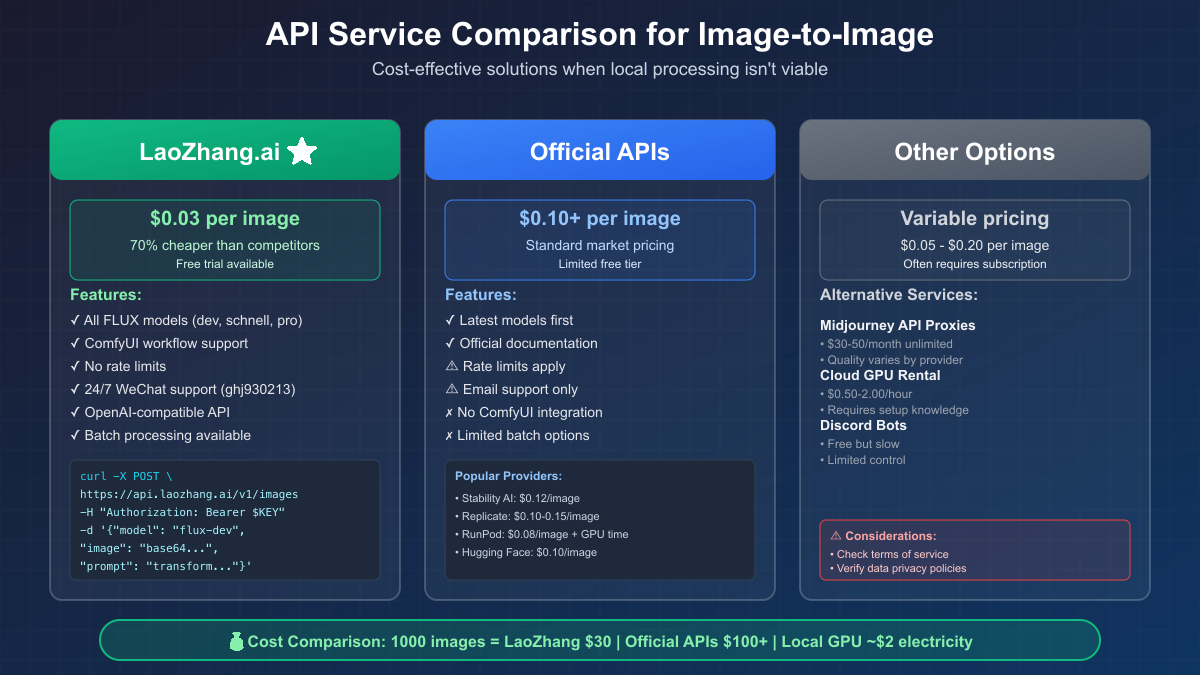1200x675 pixels.
Task: Click the warning icon beside Considerations
Action: [836, 536]
